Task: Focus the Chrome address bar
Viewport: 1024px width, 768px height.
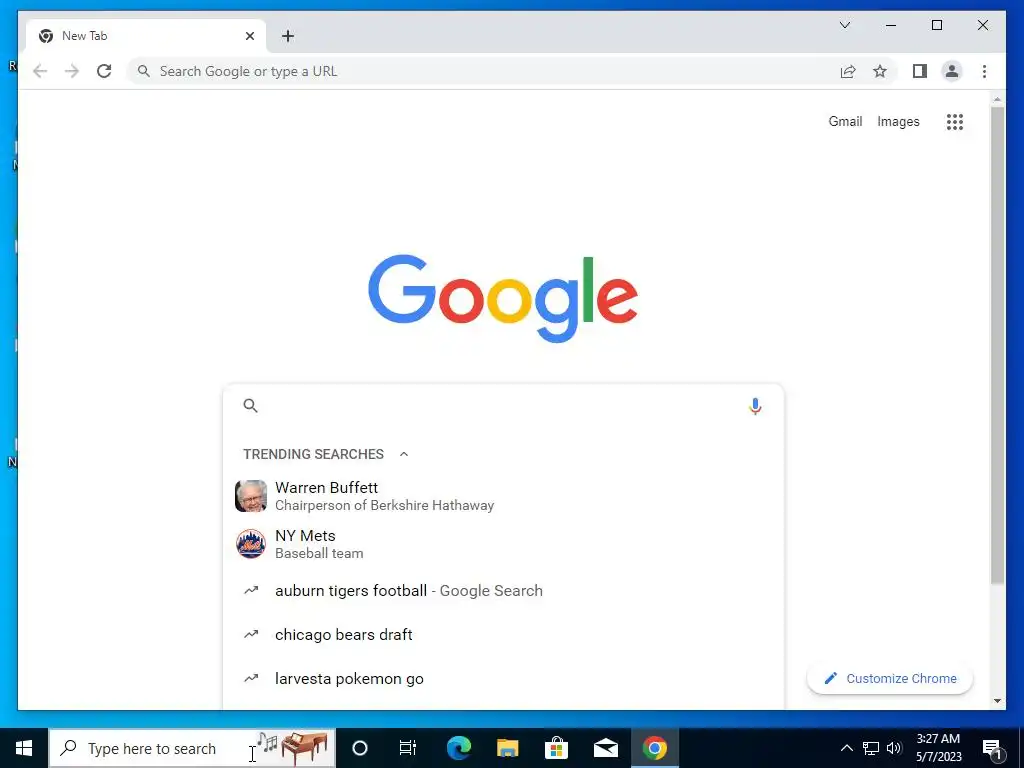Action: pos(483,71)
